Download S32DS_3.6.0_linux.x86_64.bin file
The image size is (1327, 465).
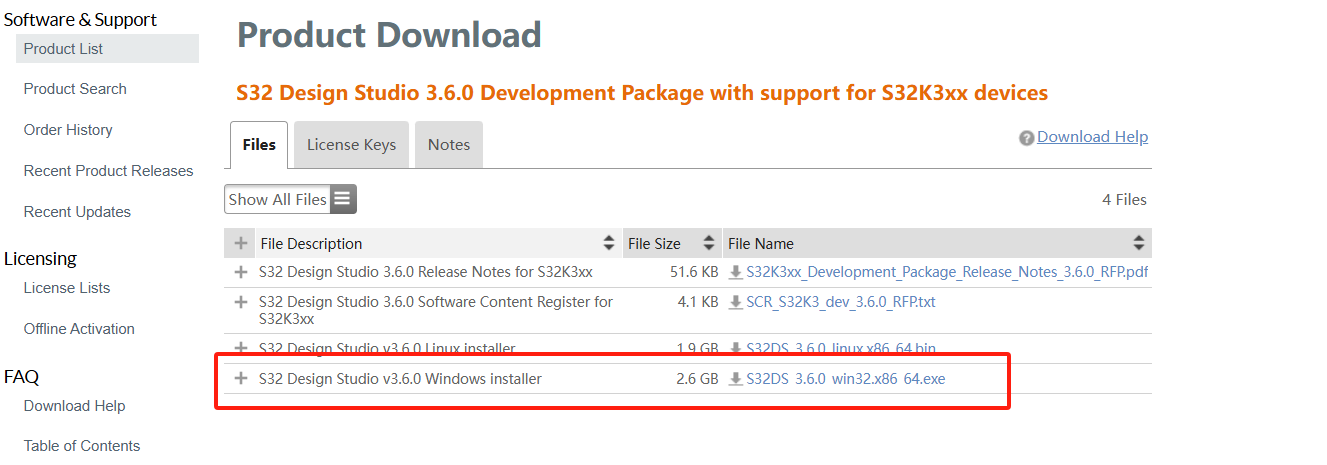click(841, 349)
